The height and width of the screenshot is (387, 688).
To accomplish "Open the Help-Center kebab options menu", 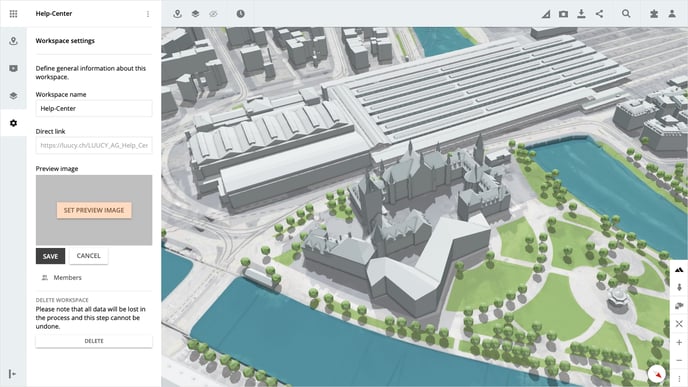I will coord(148,14).
